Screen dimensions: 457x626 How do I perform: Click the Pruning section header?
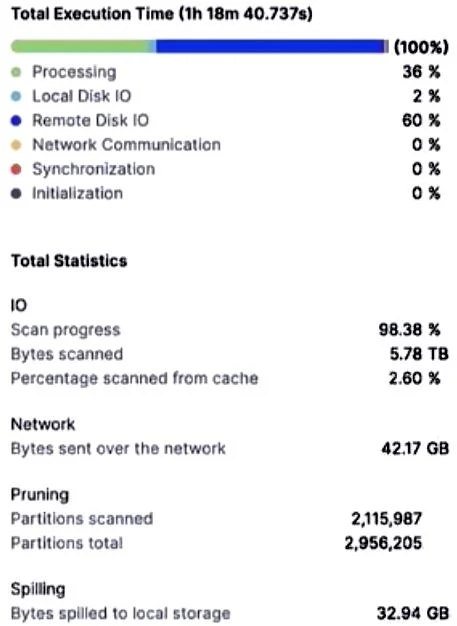coord(40,495)
